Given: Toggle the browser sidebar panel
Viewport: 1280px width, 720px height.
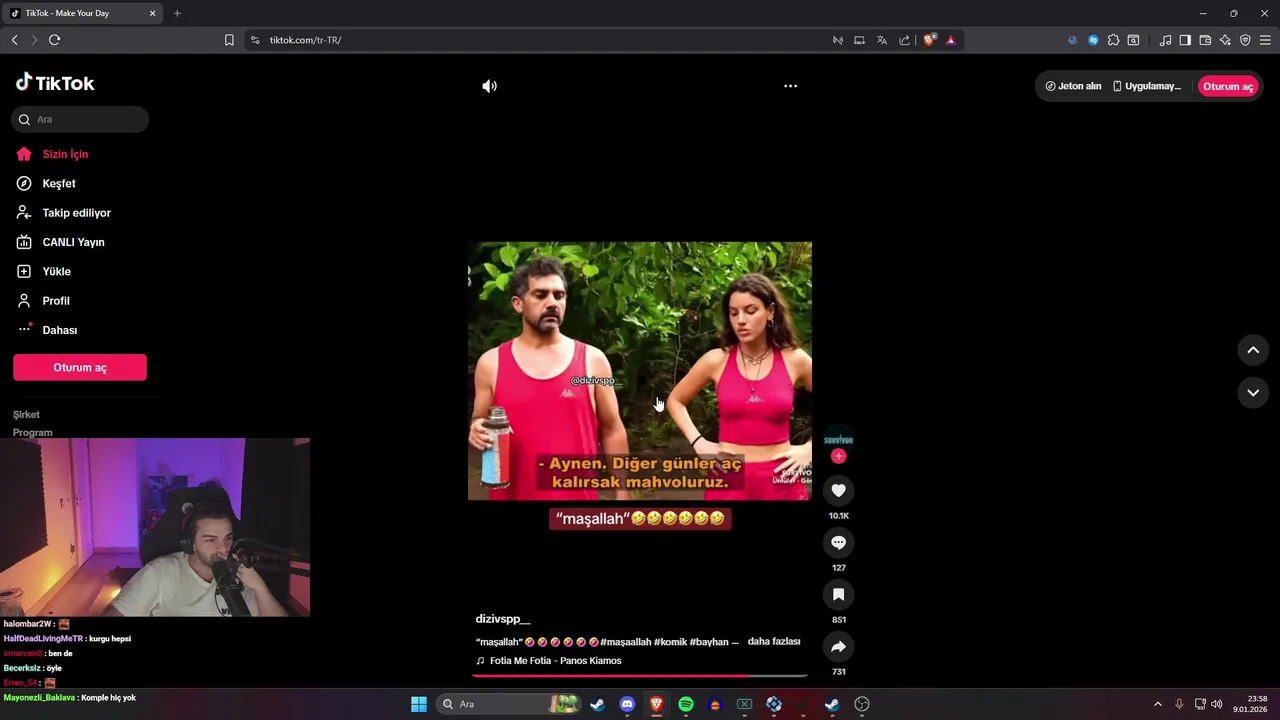Looking at the screenshot, I should pyautogui.click(x=1185, y=40).
